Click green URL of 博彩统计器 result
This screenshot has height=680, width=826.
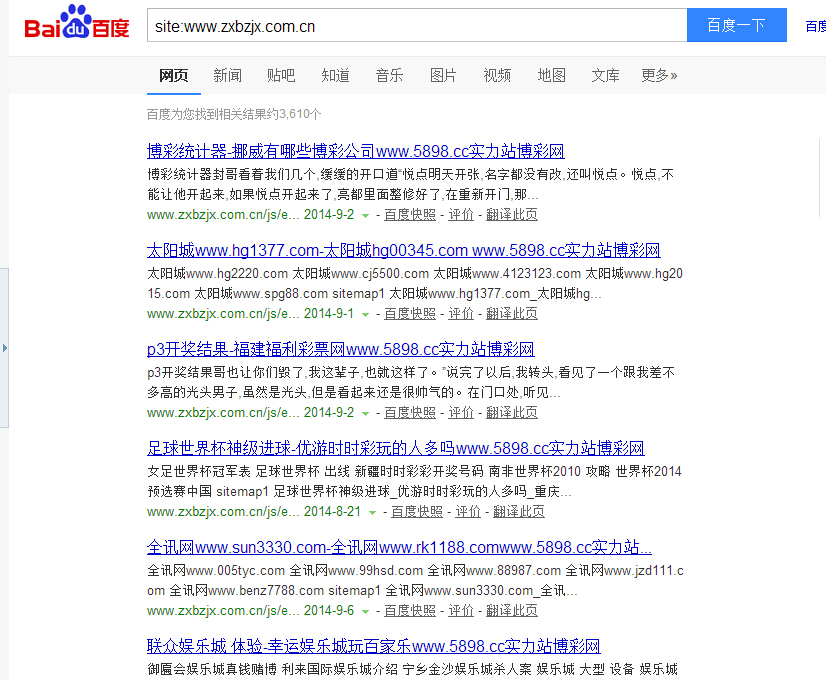[223, 215]
